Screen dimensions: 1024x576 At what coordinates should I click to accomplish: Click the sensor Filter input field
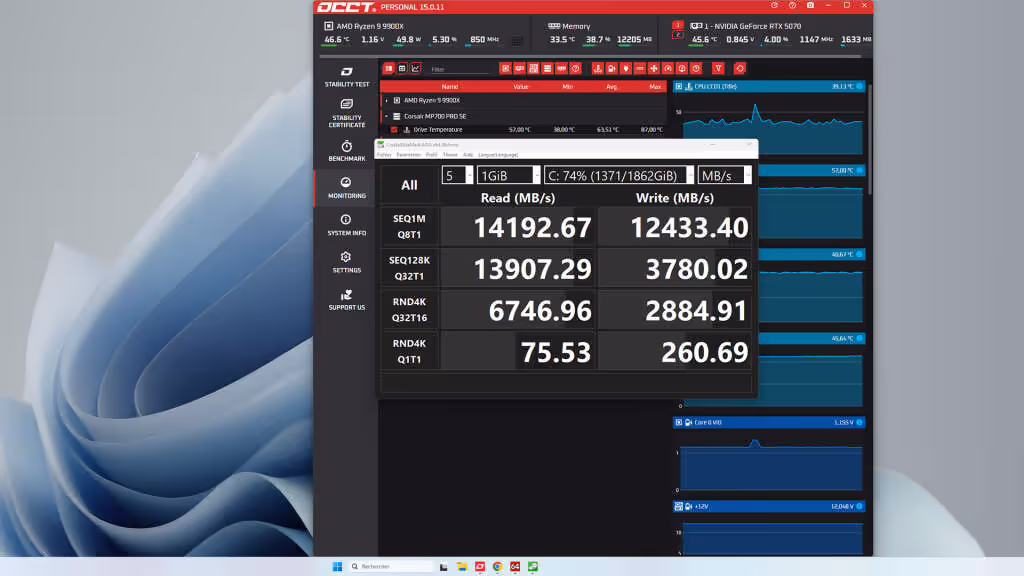tap(458, 69)
